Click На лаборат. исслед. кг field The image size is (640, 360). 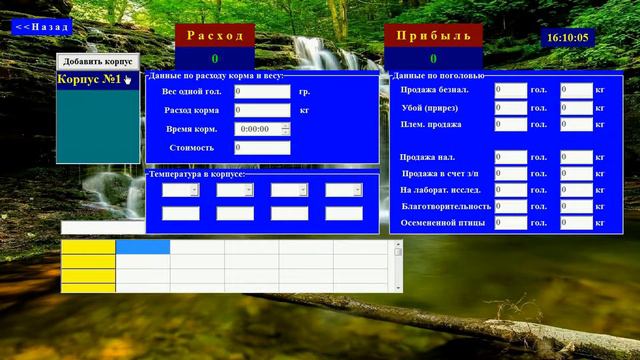pos(576,190)
